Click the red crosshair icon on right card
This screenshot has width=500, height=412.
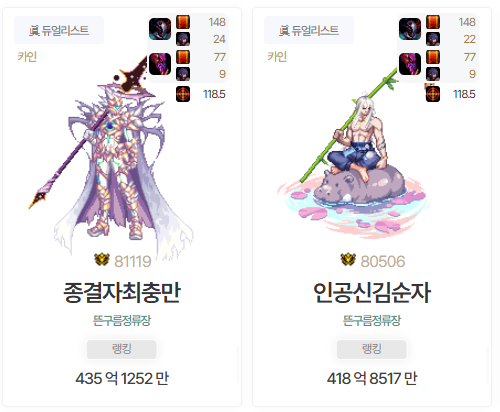tap(433, 94)
